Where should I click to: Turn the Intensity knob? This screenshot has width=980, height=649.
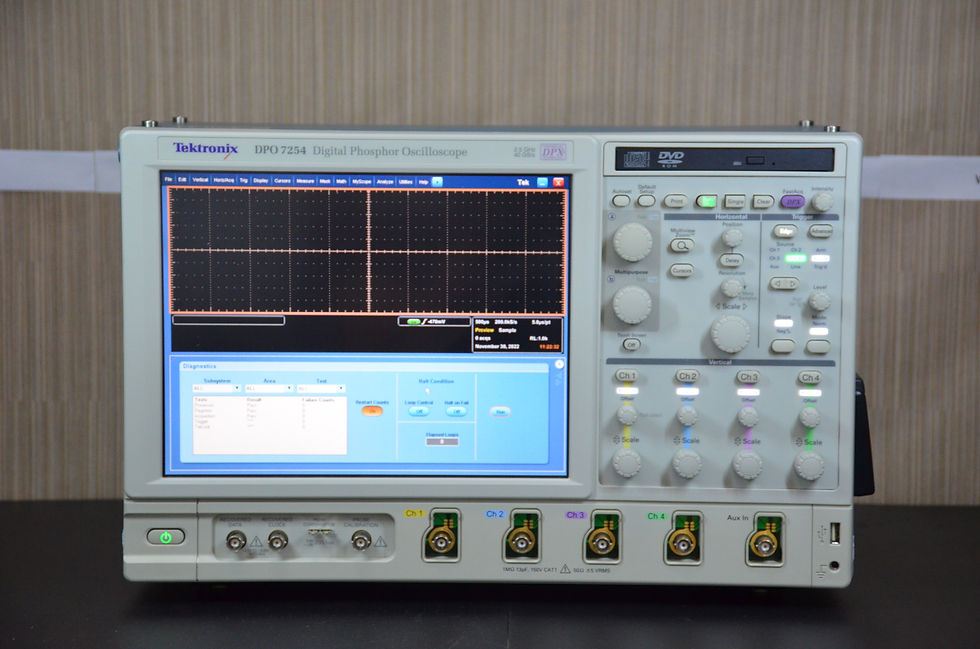(x=822, y=202)
